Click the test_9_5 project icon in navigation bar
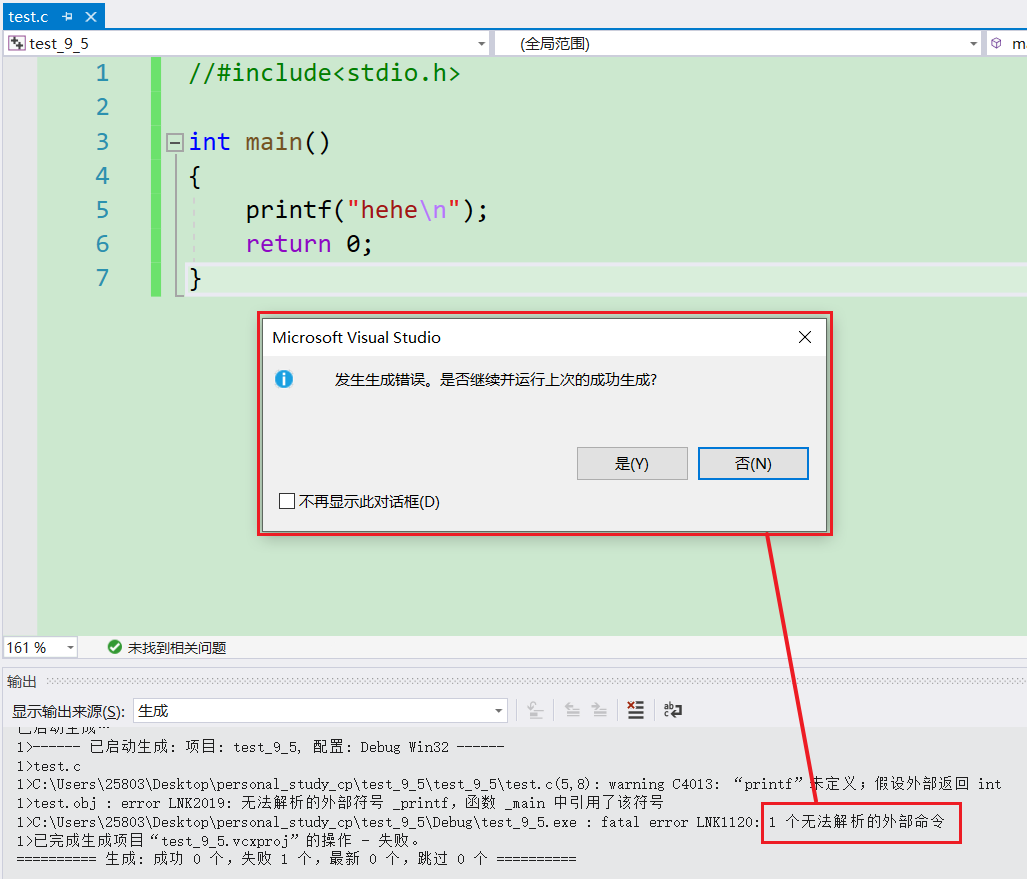 [16, 44]
